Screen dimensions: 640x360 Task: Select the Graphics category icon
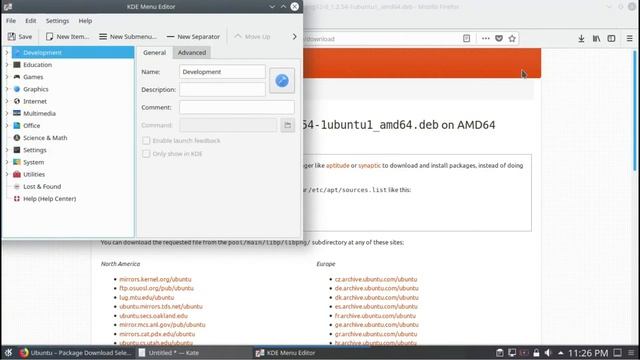17,89
